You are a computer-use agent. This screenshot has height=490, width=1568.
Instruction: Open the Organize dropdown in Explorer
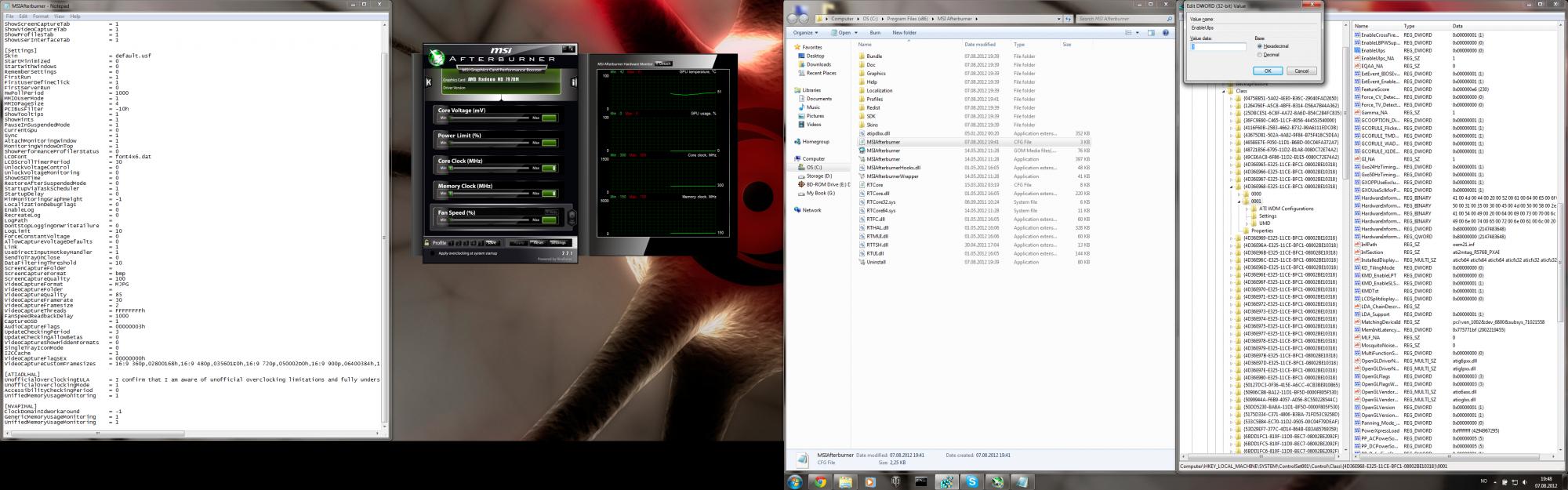805,33
